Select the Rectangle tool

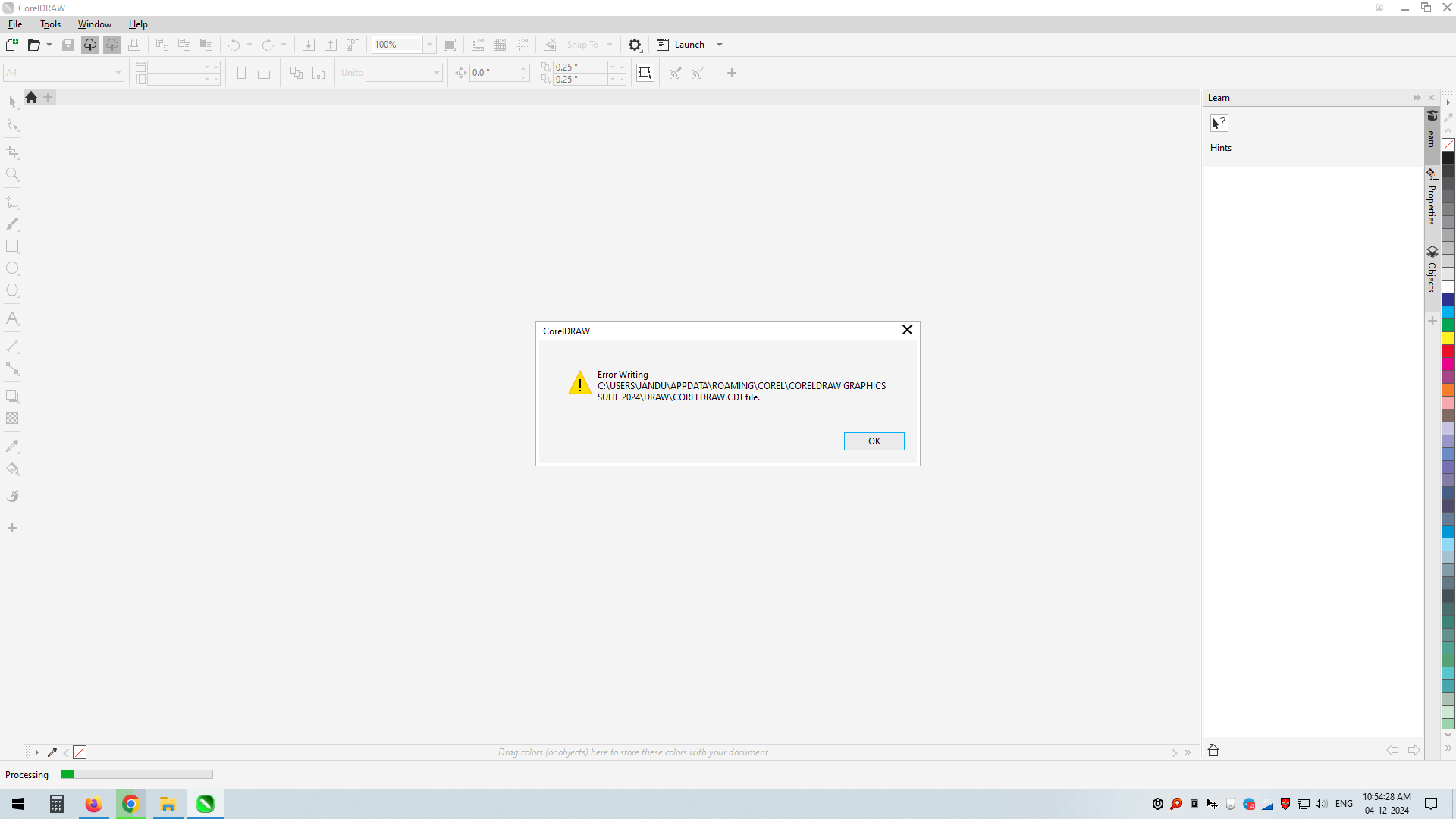click(13, 246)
